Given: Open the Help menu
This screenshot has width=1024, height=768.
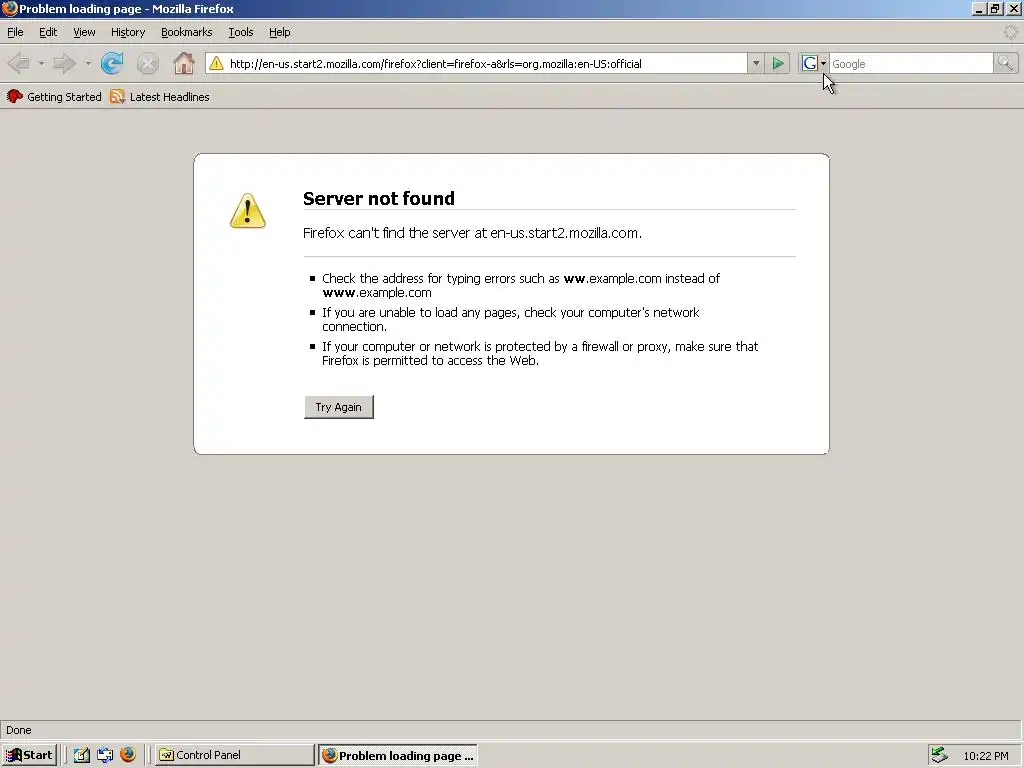Looking at the screenshot, I should (280, 32).
